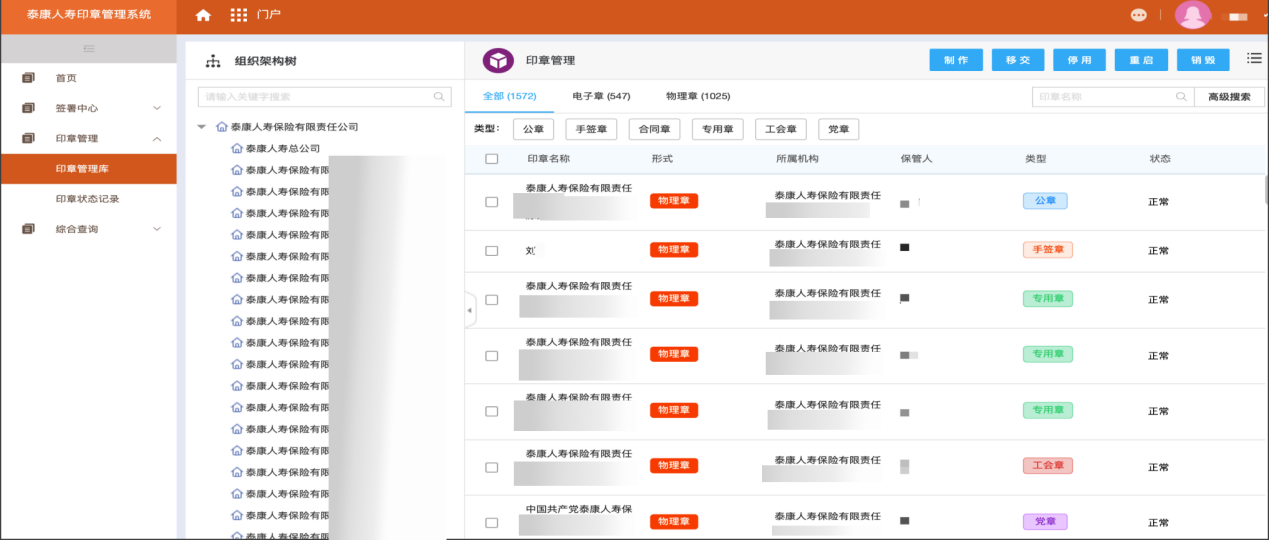Click the 泰康人寿印章管理系统 title
This screenshot has width=1269, height=540.
coord(89,15)
